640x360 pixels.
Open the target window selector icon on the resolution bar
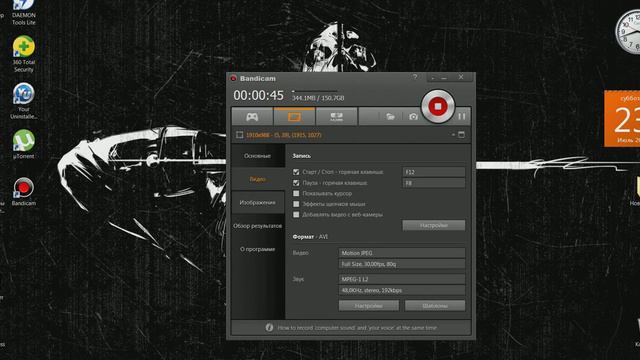tap(461, 135)
